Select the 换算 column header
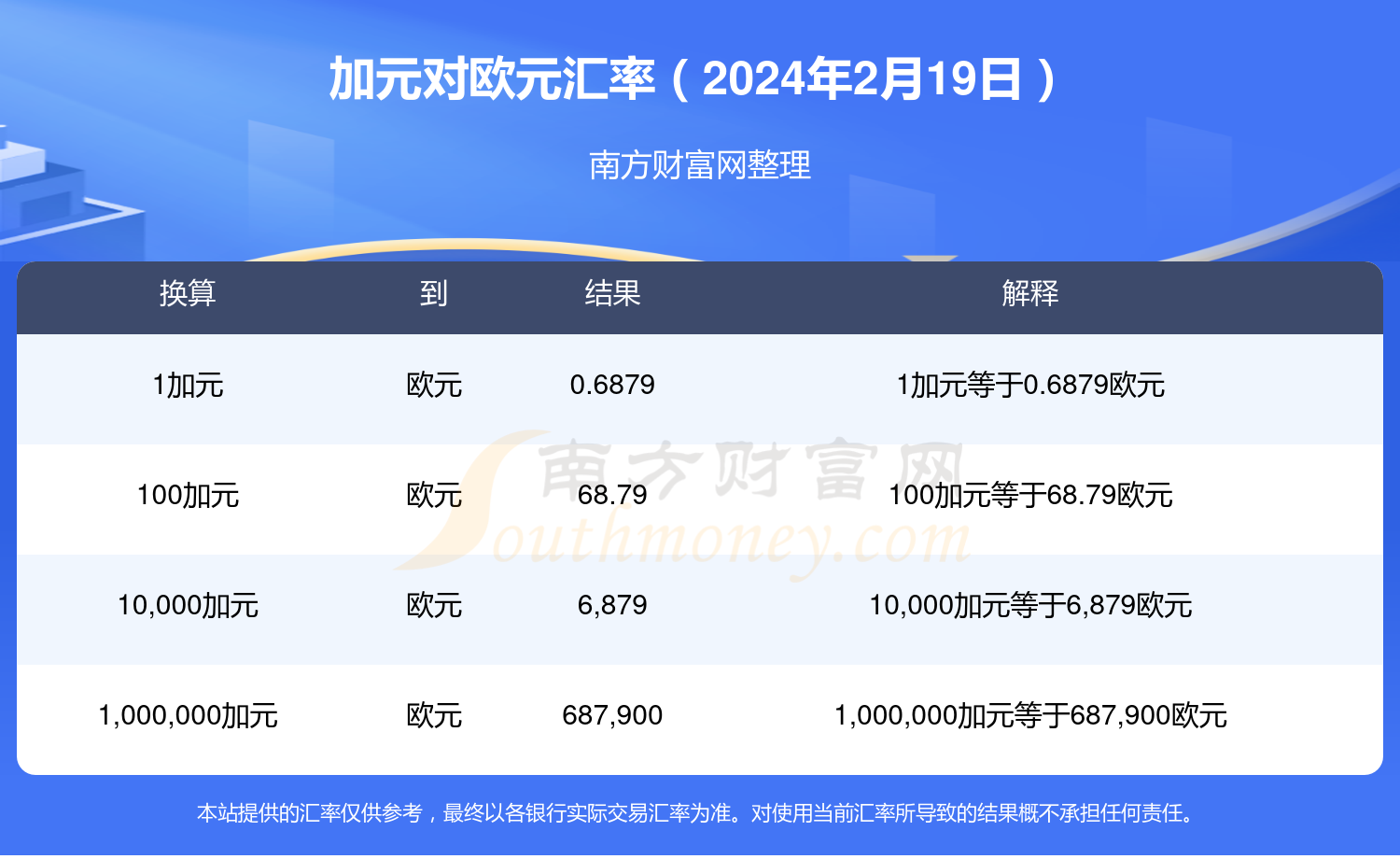 (188, 293)
